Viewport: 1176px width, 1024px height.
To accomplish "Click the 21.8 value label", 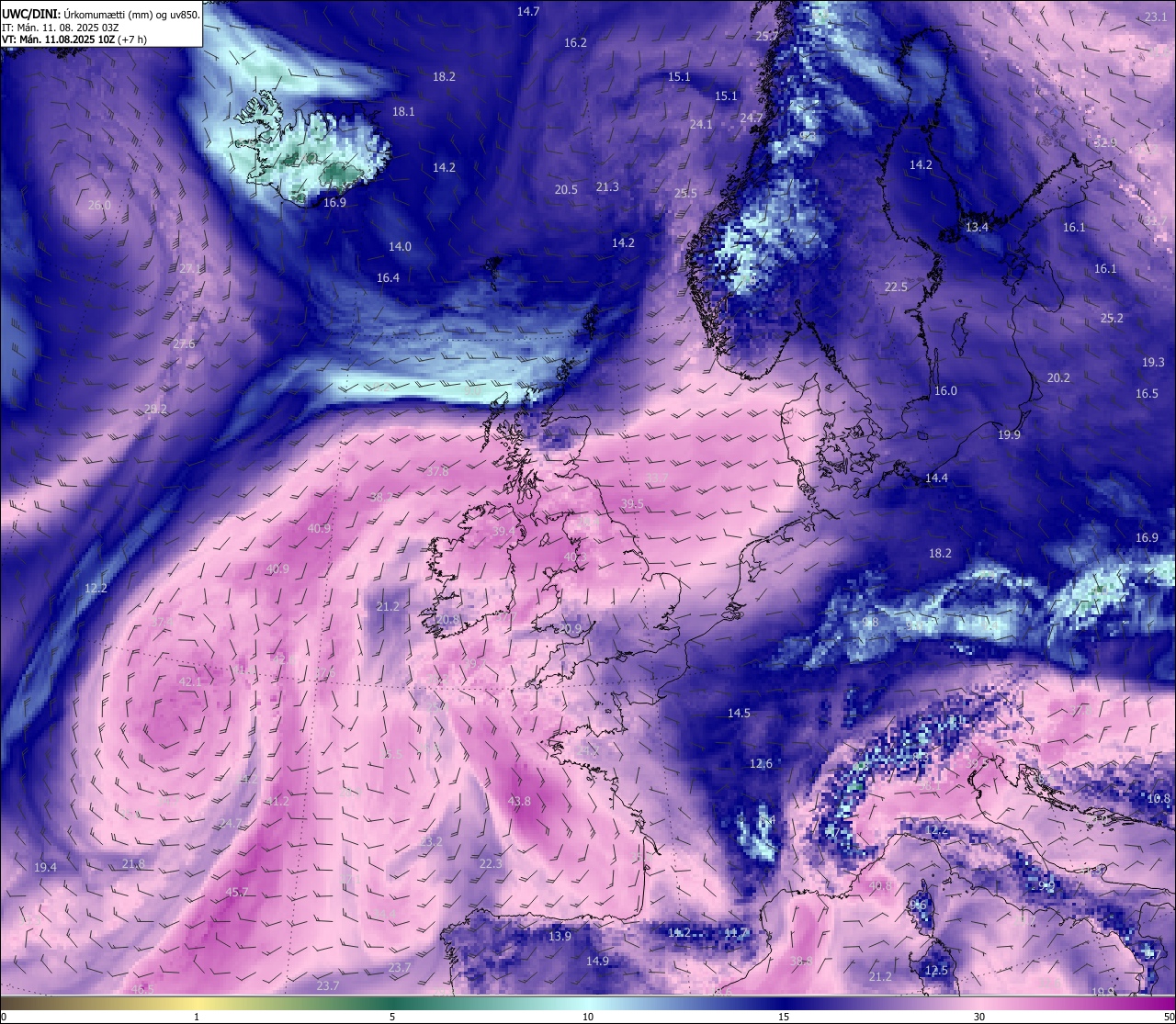I will pyautogui.click(x=133, y=863).
